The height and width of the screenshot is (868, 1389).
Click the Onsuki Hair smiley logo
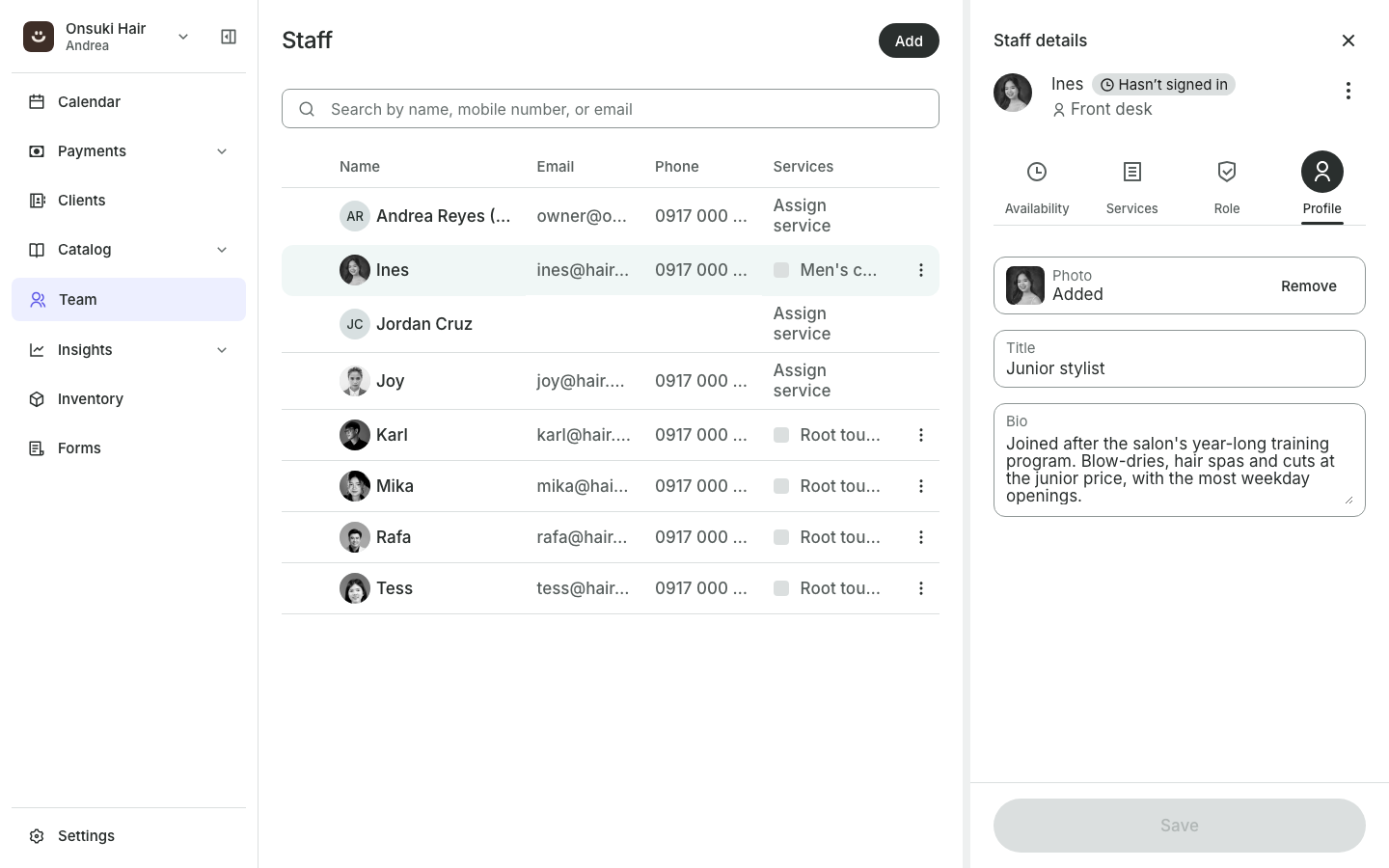point(39,37)
